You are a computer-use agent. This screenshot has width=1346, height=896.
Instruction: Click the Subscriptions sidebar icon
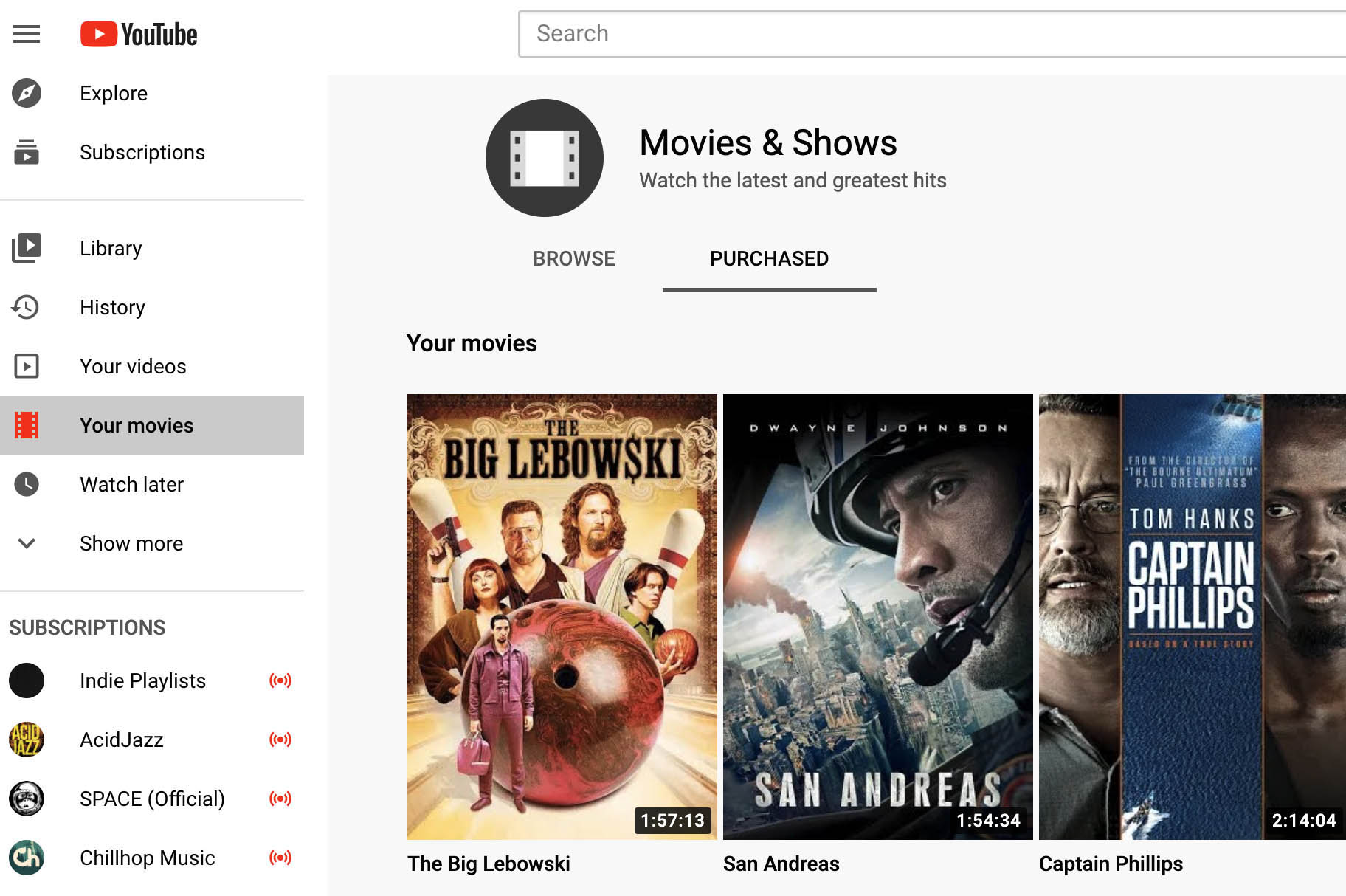tap(27, 152)
